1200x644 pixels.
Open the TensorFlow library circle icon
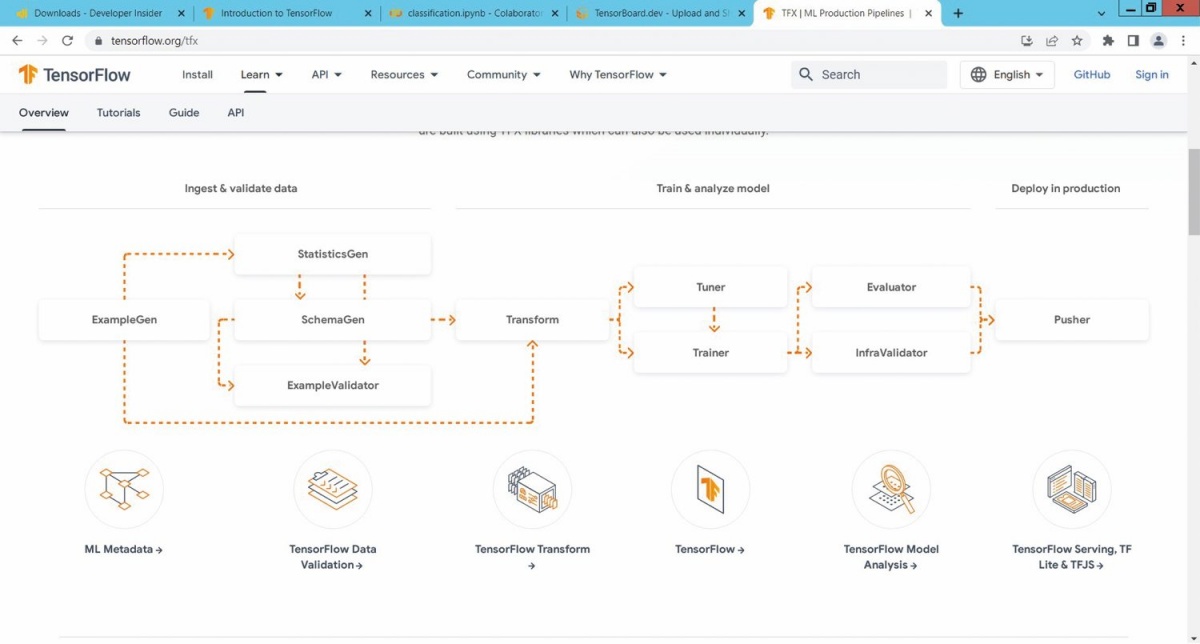(710, 489)
